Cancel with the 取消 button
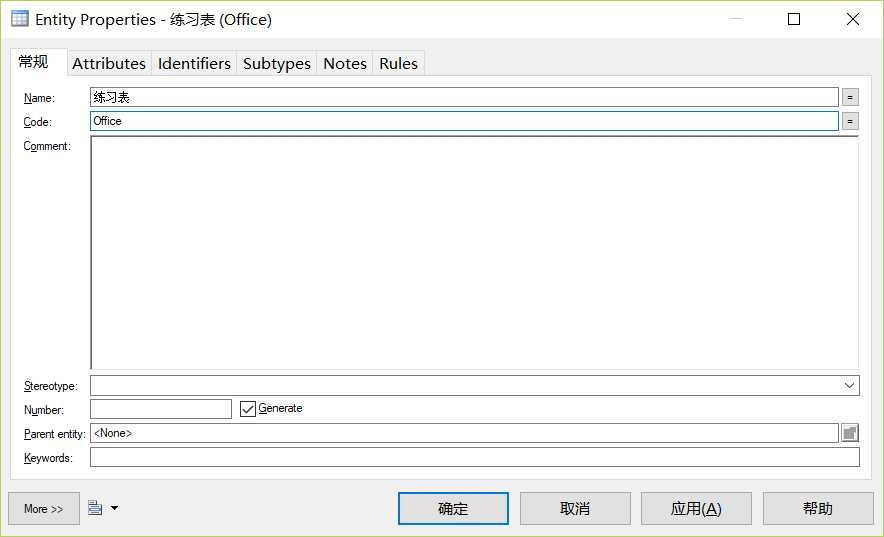 (x=575, y=508)
